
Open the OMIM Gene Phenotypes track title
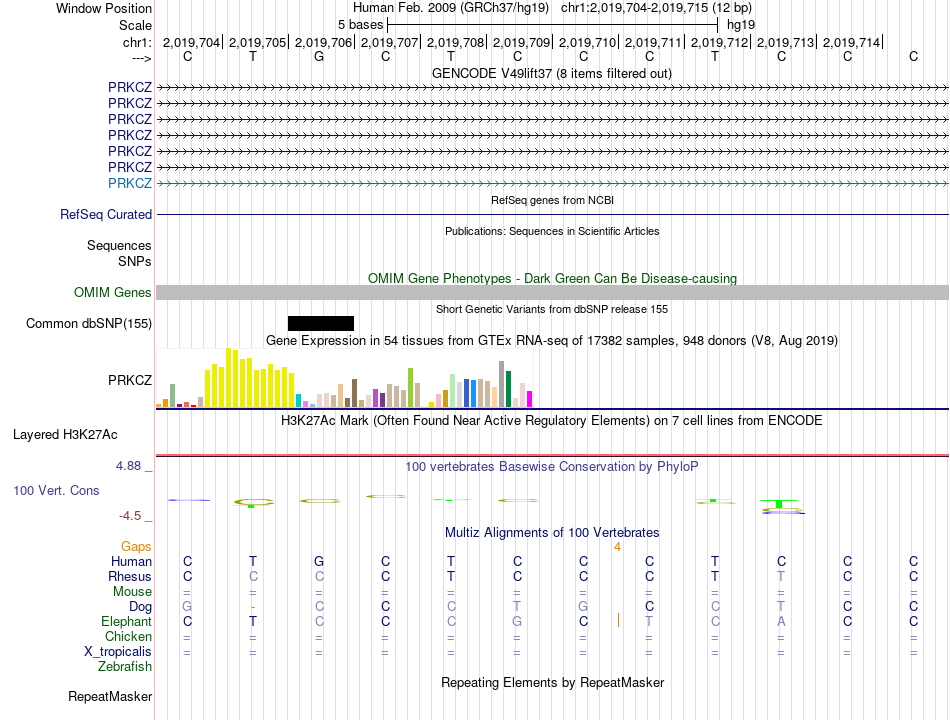pyautogui.click(x=553, y=279)
